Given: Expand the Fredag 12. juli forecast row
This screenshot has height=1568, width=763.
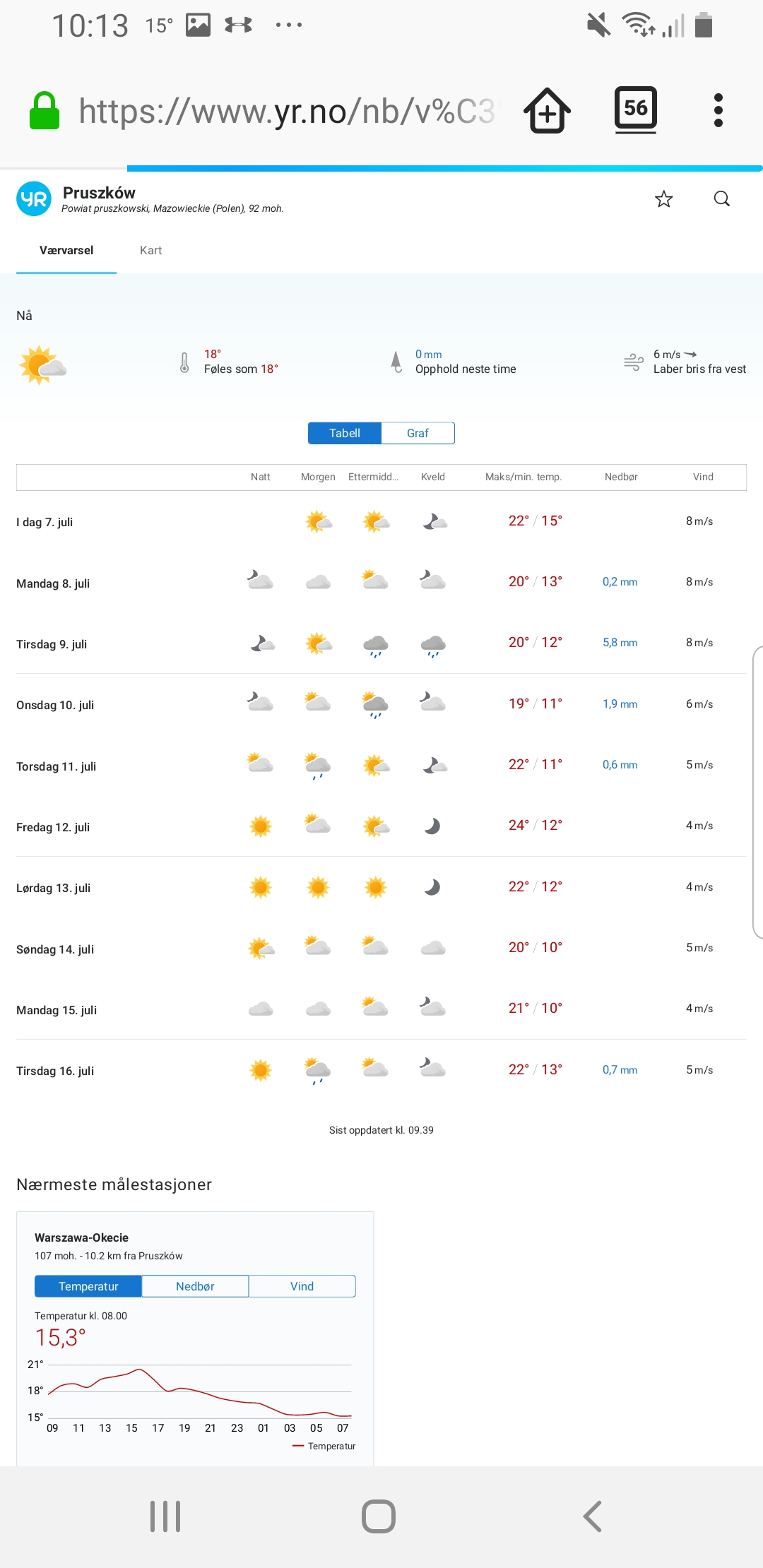Looking at the screenshot, I should [x=381, y=826].
